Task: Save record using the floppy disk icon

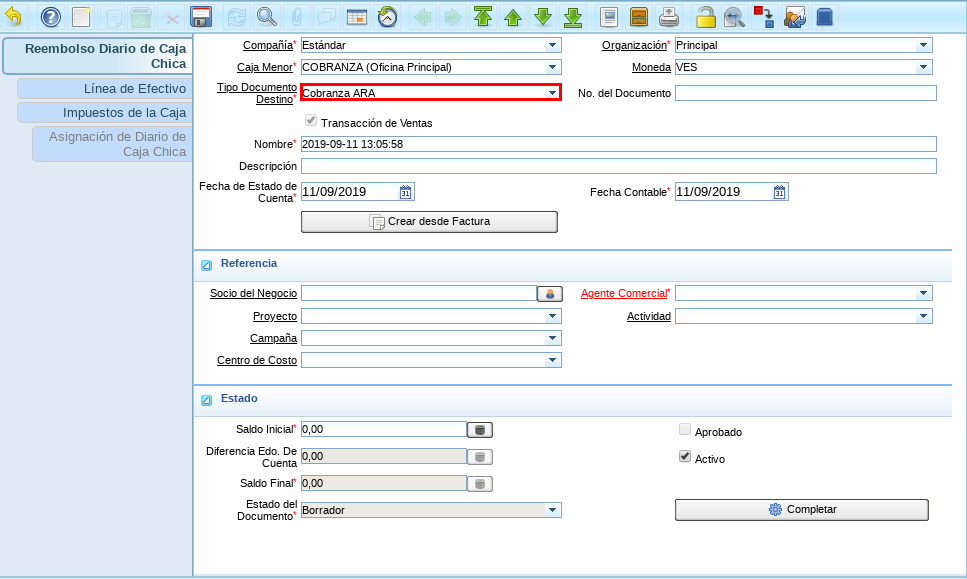Action: tap(201, 17)
